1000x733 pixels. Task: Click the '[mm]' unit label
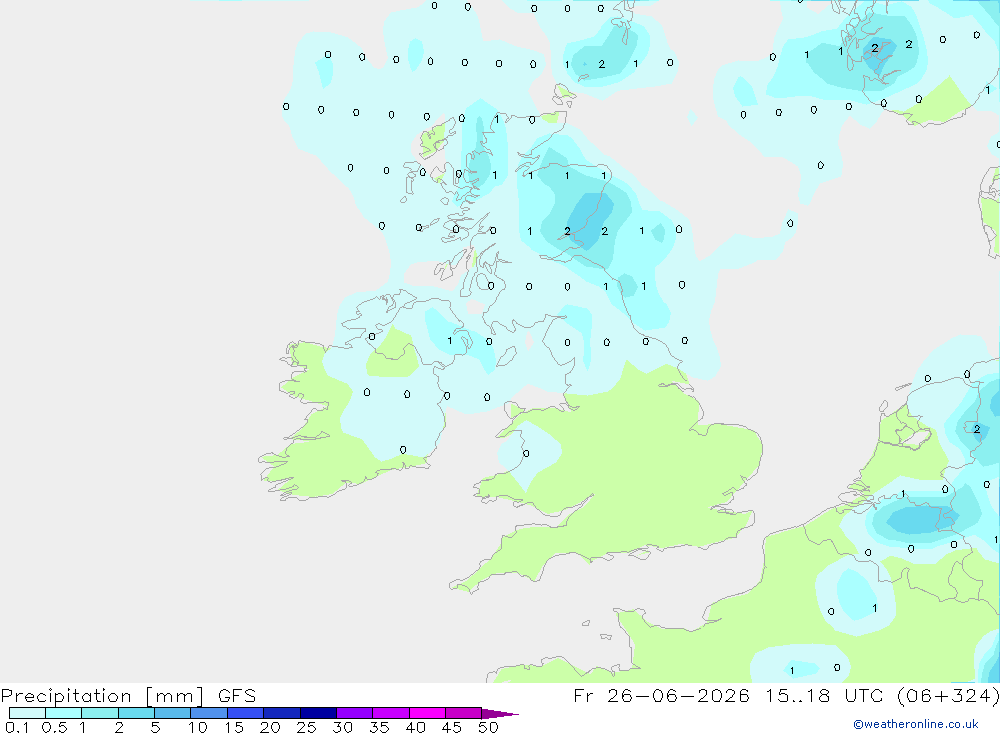(x=175, y=695)
